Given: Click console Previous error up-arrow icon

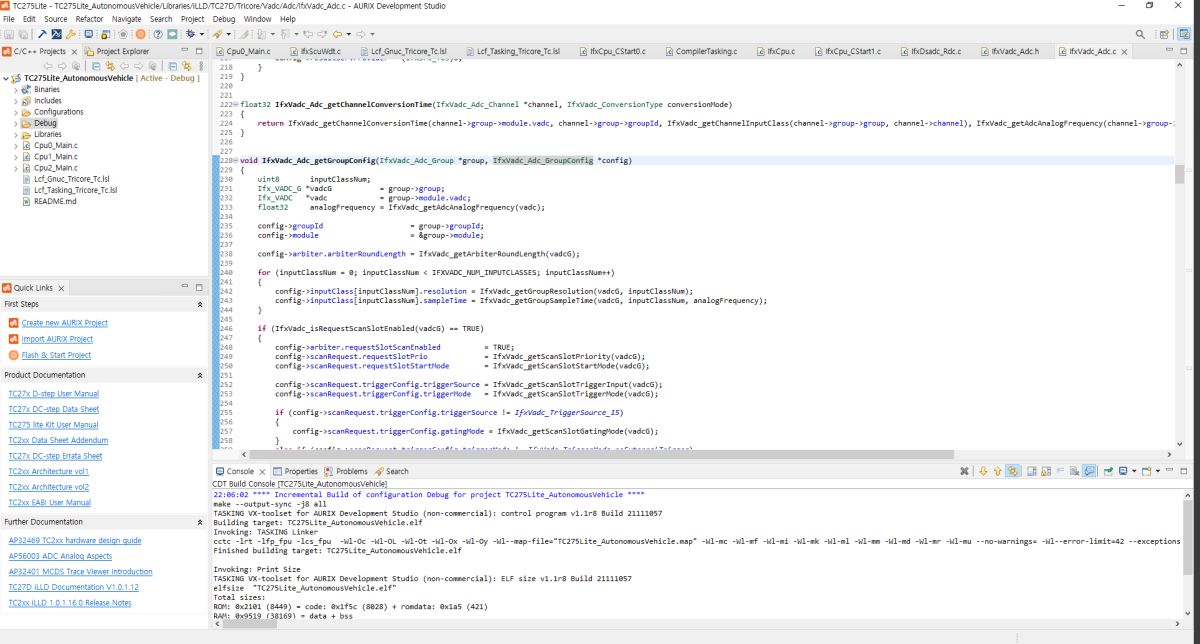Looking at the screenshot, I should click(998, 471).
